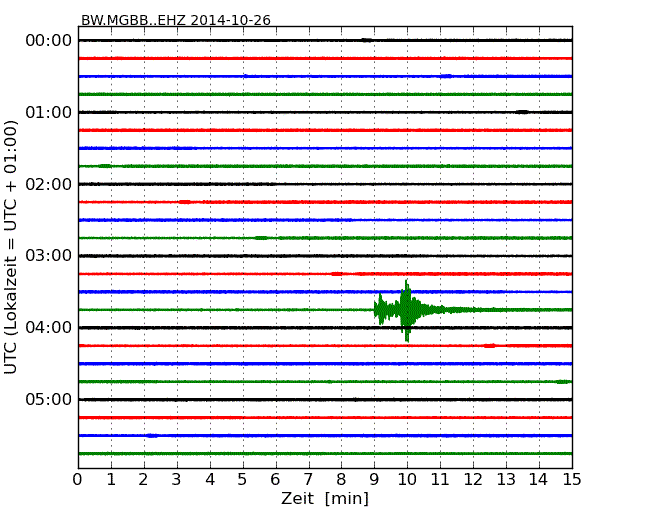The width and height of the screenshot is (650, 520).
Task: Click x-axis tick label 7
Action: 308,480
